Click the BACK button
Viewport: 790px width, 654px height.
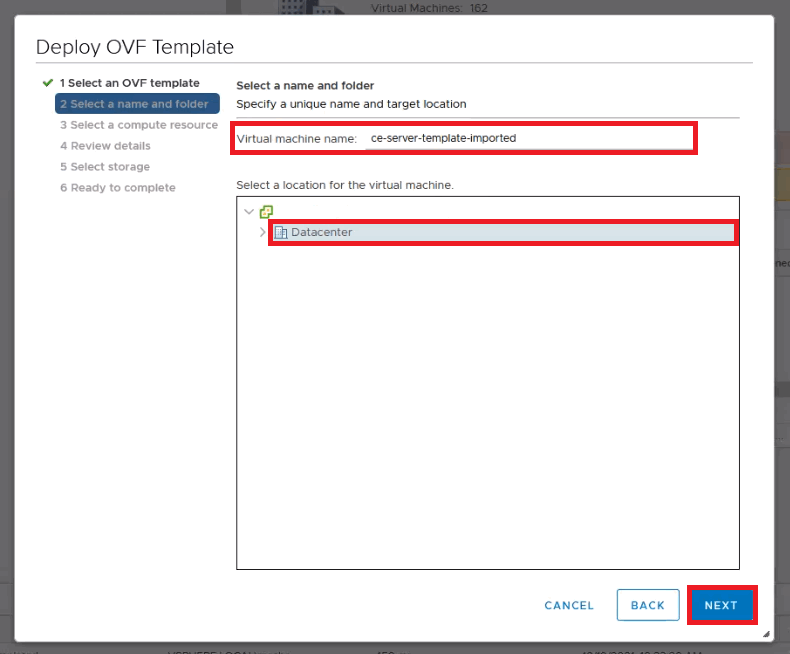tap(648, 605)
